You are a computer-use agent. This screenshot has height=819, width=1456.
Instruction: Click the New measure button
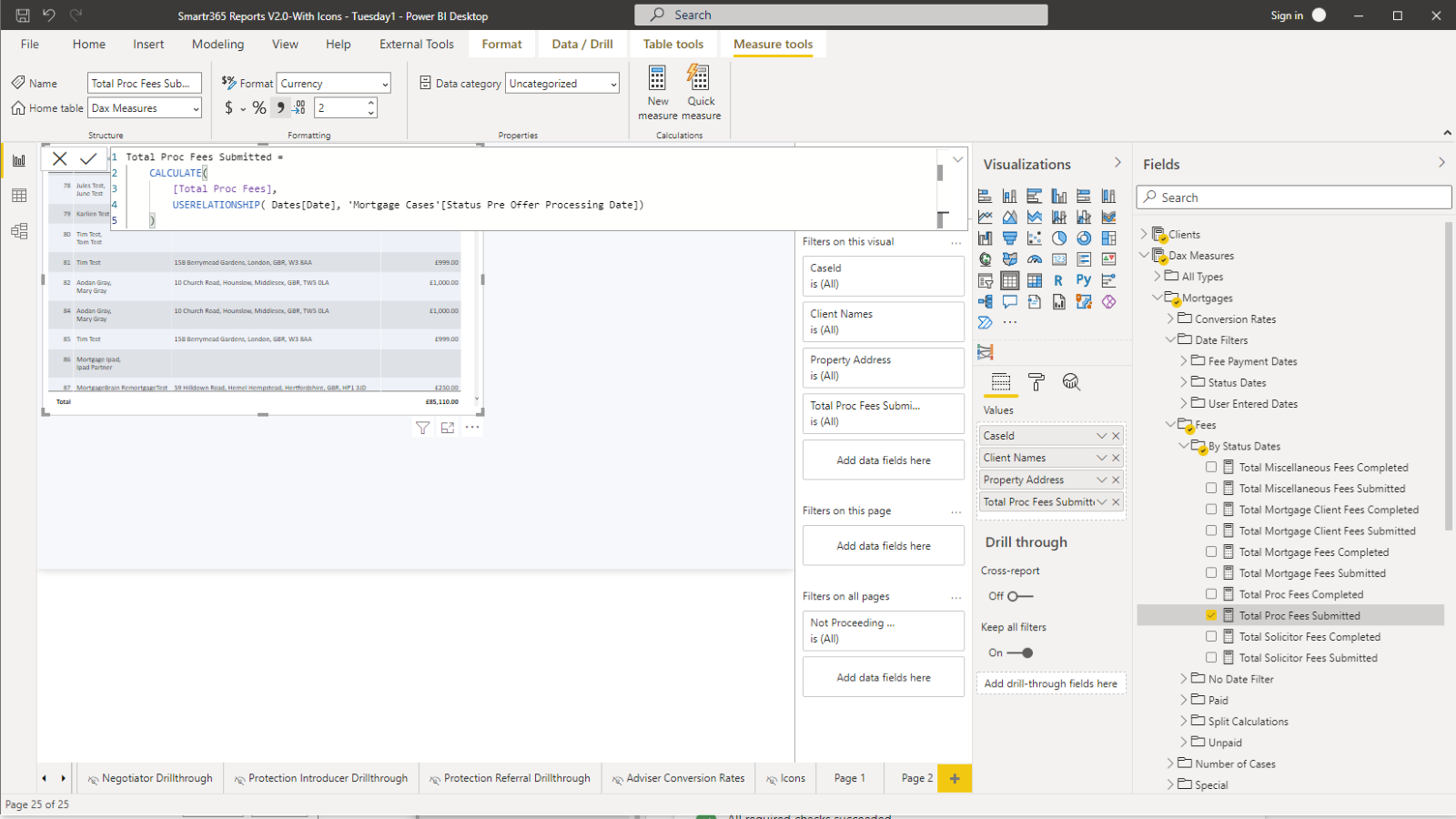click(x=658, y=92)
